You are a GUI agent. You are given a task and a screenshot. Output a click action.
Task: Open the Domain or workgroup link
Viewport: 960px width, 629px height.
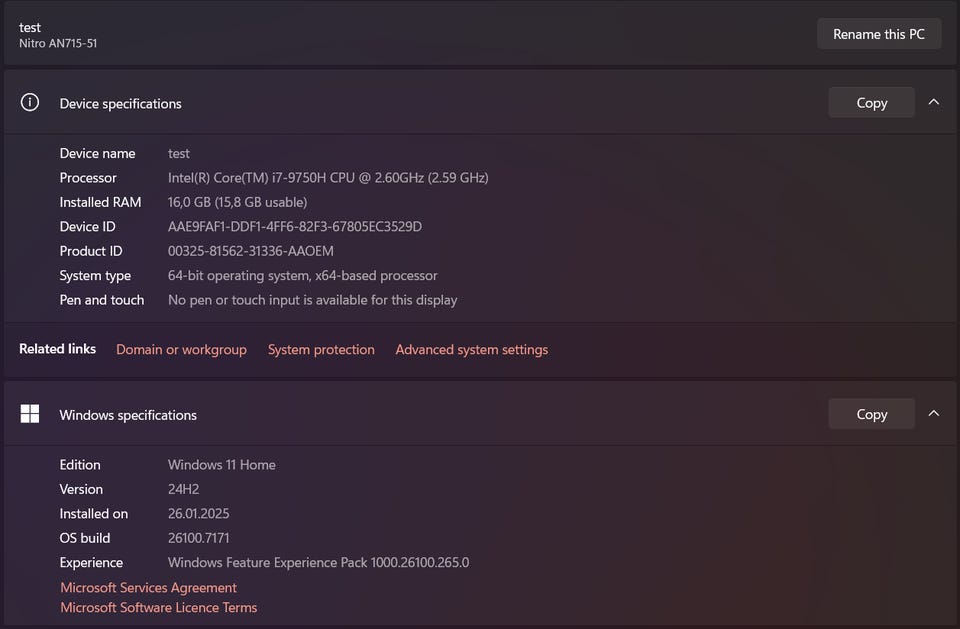click(181, 350)
